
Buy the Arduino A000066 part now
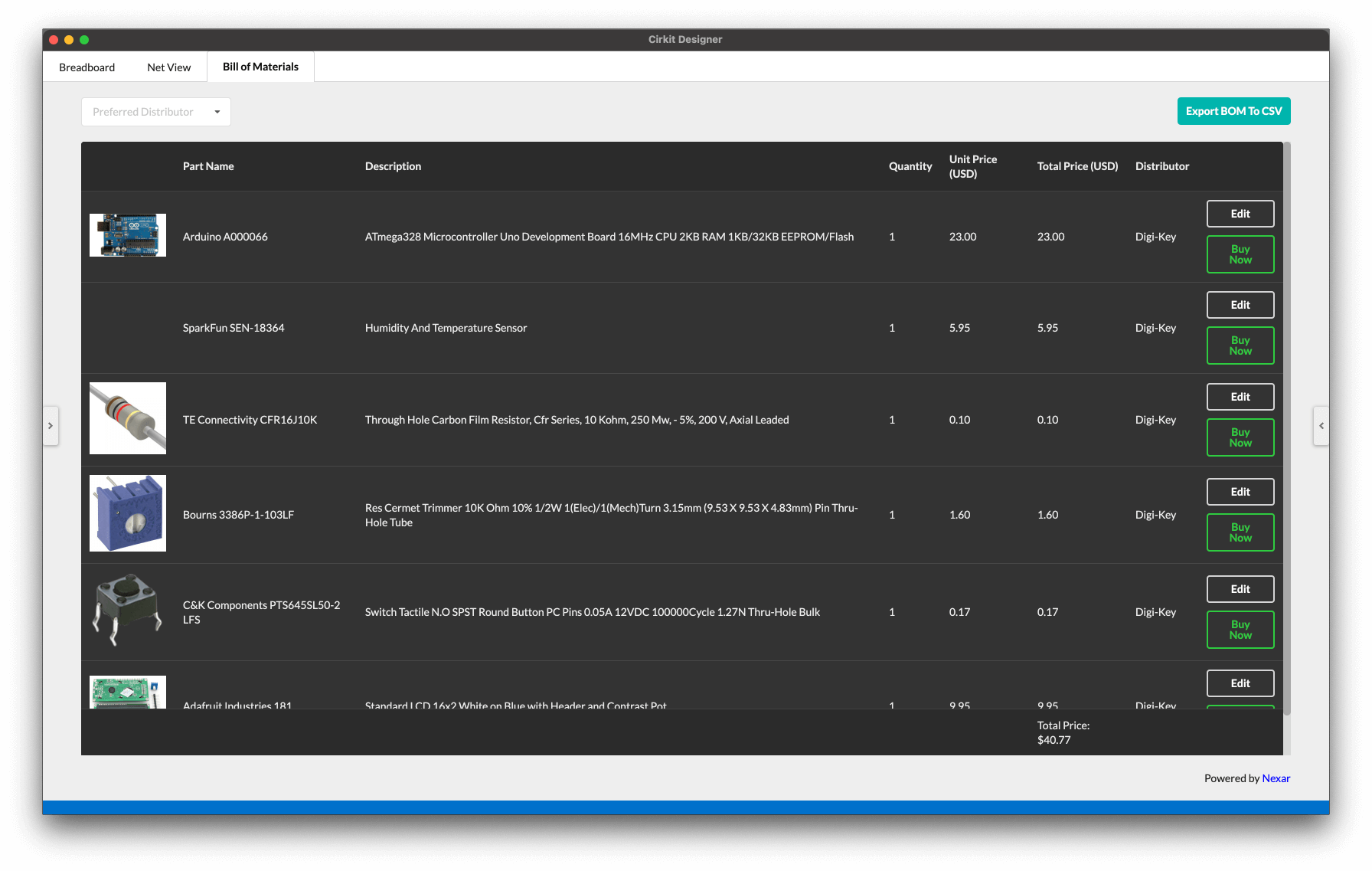pos(1240,254)
